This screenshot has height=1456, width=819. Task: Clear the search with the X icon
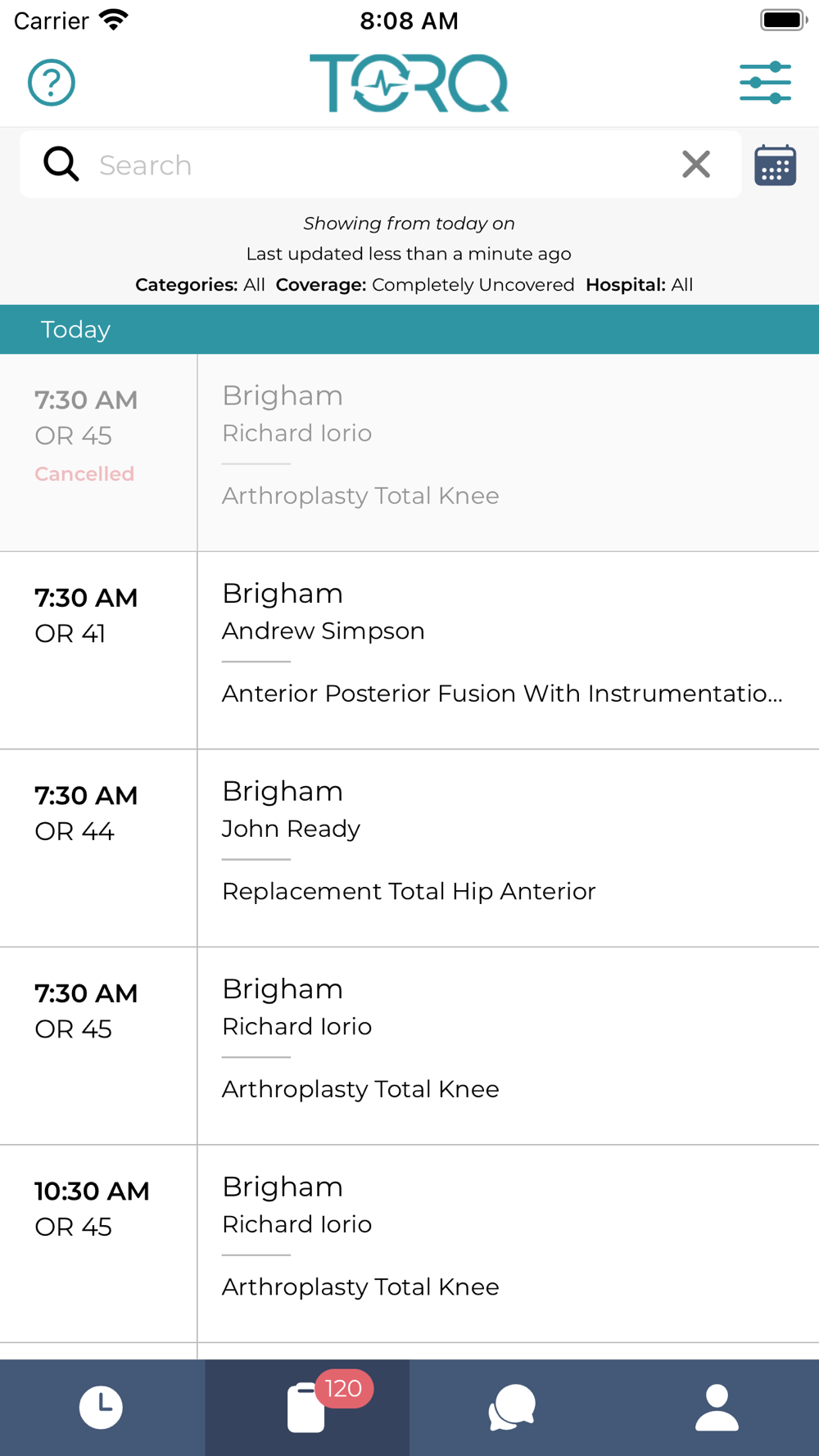click(x=696, y=165)
